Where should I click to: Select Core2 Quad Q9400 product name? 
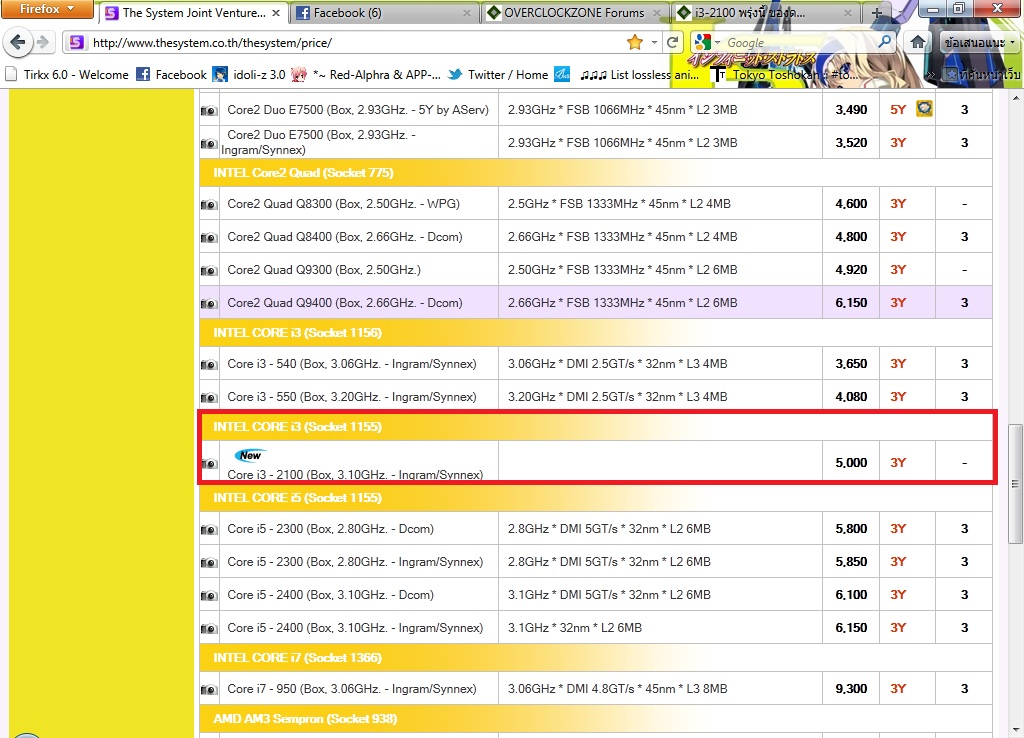point(345,303)
